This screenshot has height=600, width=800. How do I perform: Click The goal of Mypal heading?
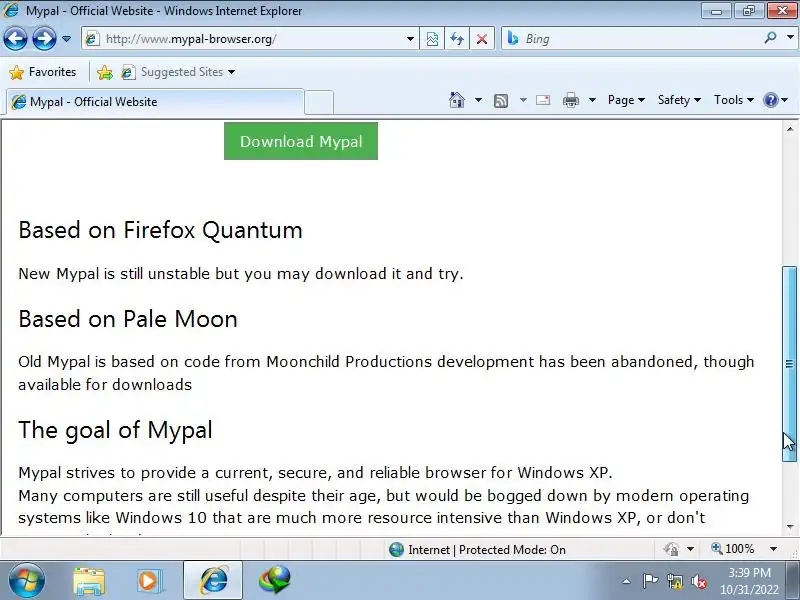115,430
